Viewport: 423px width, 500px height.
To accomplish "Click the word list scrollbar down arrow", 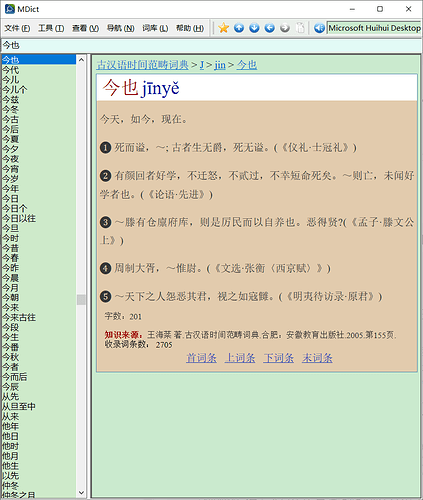I will 81,492.
